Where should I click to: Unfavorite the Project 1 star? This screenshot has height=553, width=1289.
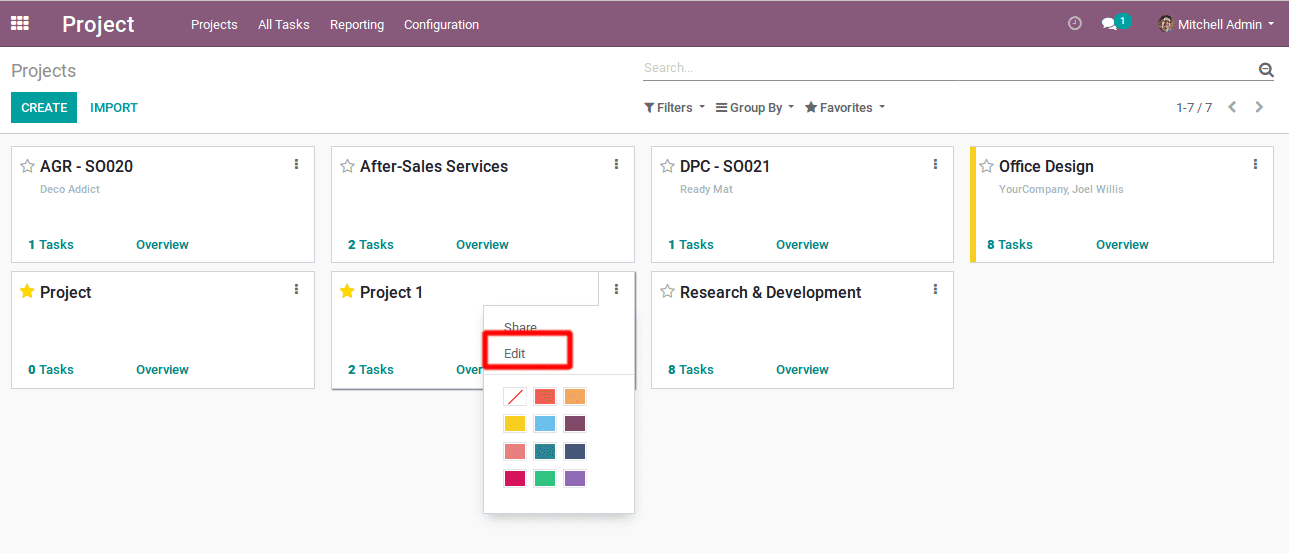pos(347,291)
